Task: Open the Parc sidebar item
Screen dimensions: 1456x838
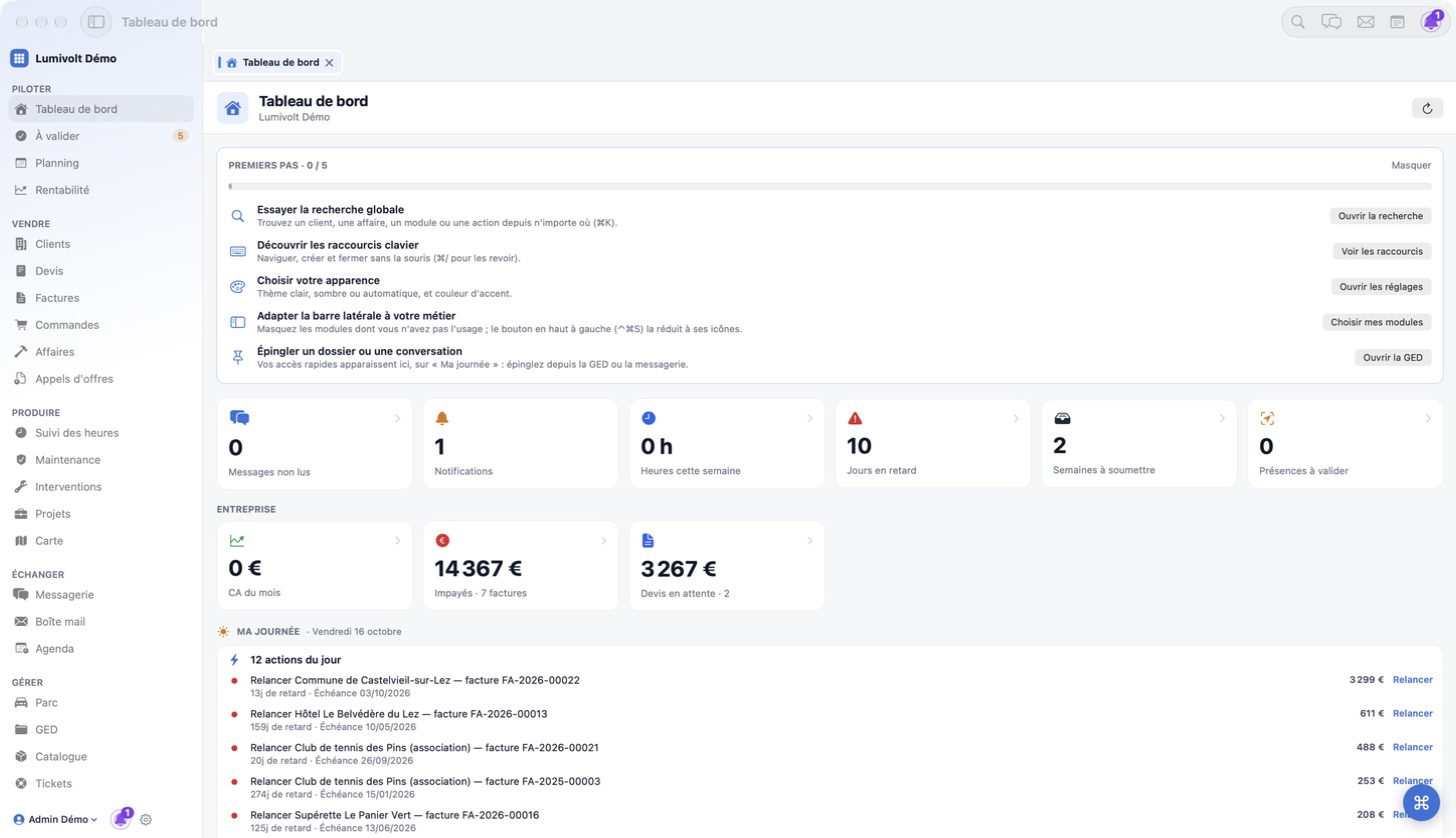Action: tap(100, 703)
